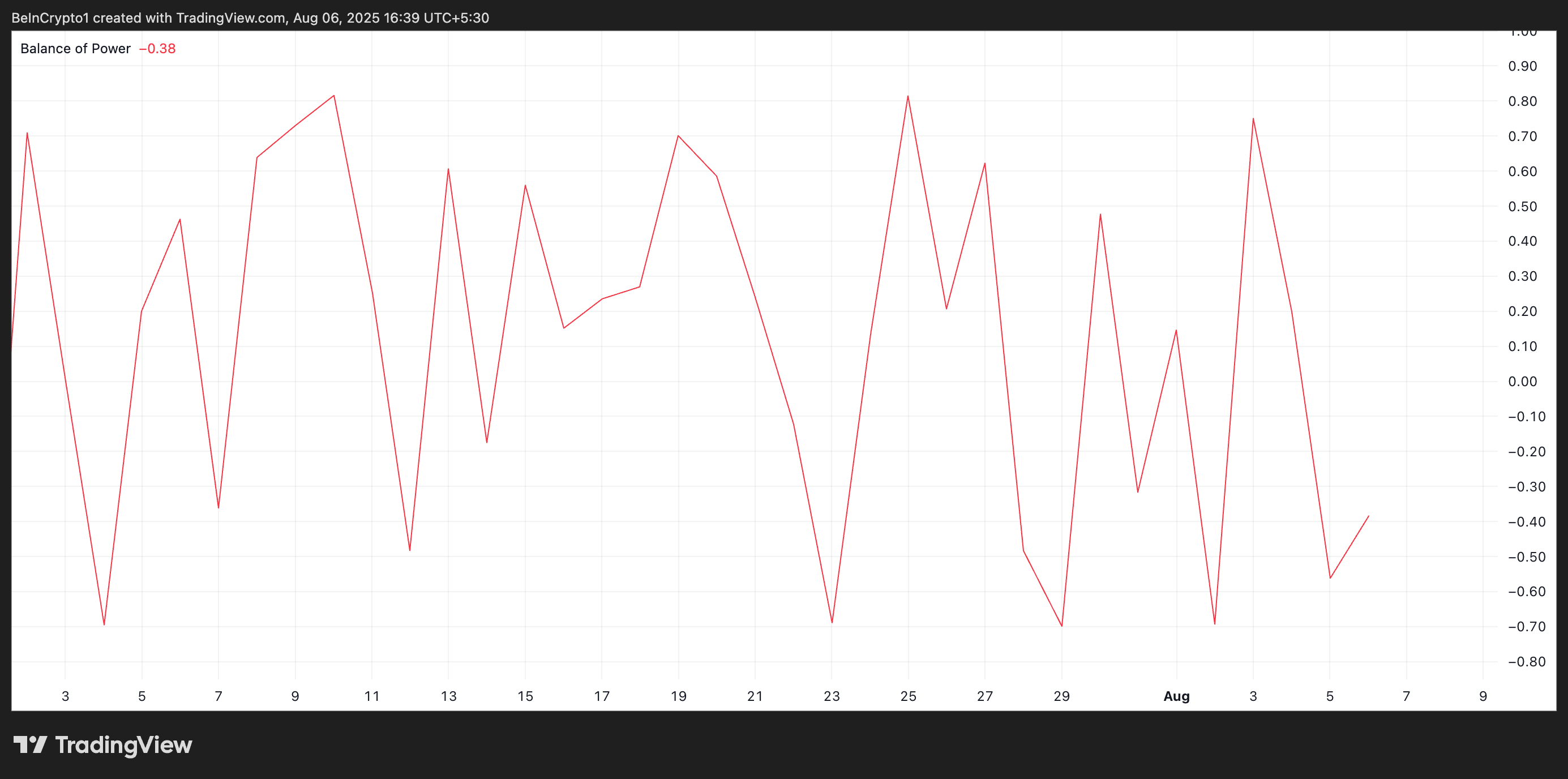
Task: Click the 0.50 price scale label
Action: [1522, 206]
